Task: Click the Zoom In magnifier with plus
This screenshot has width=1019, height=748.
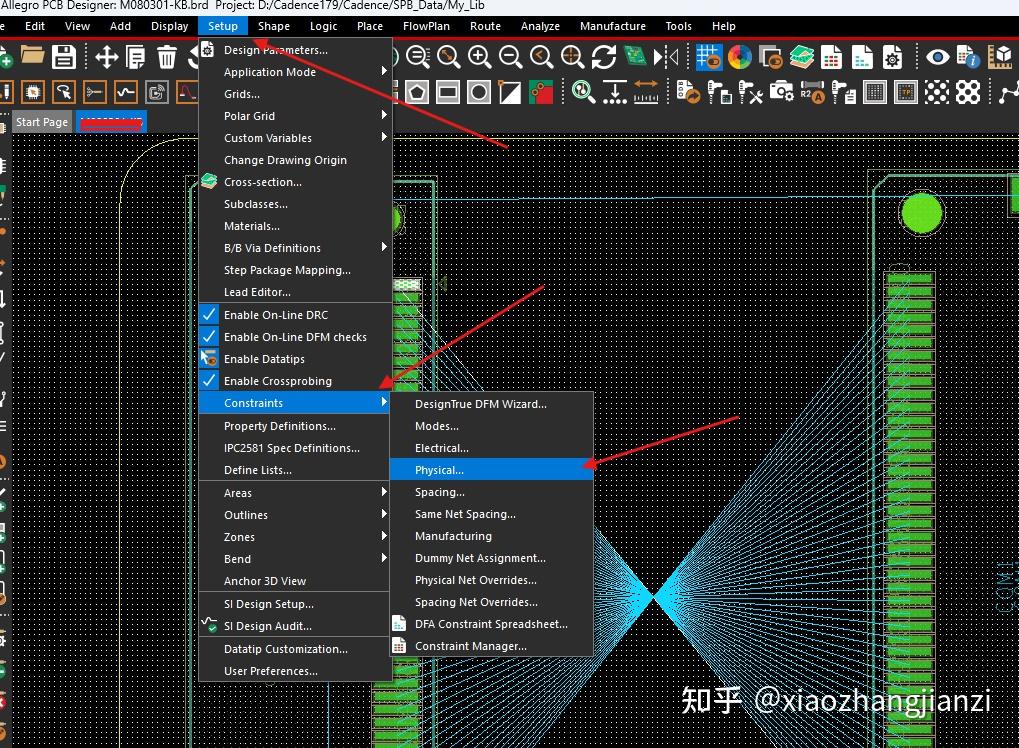Action: click(x=480, y=57)
